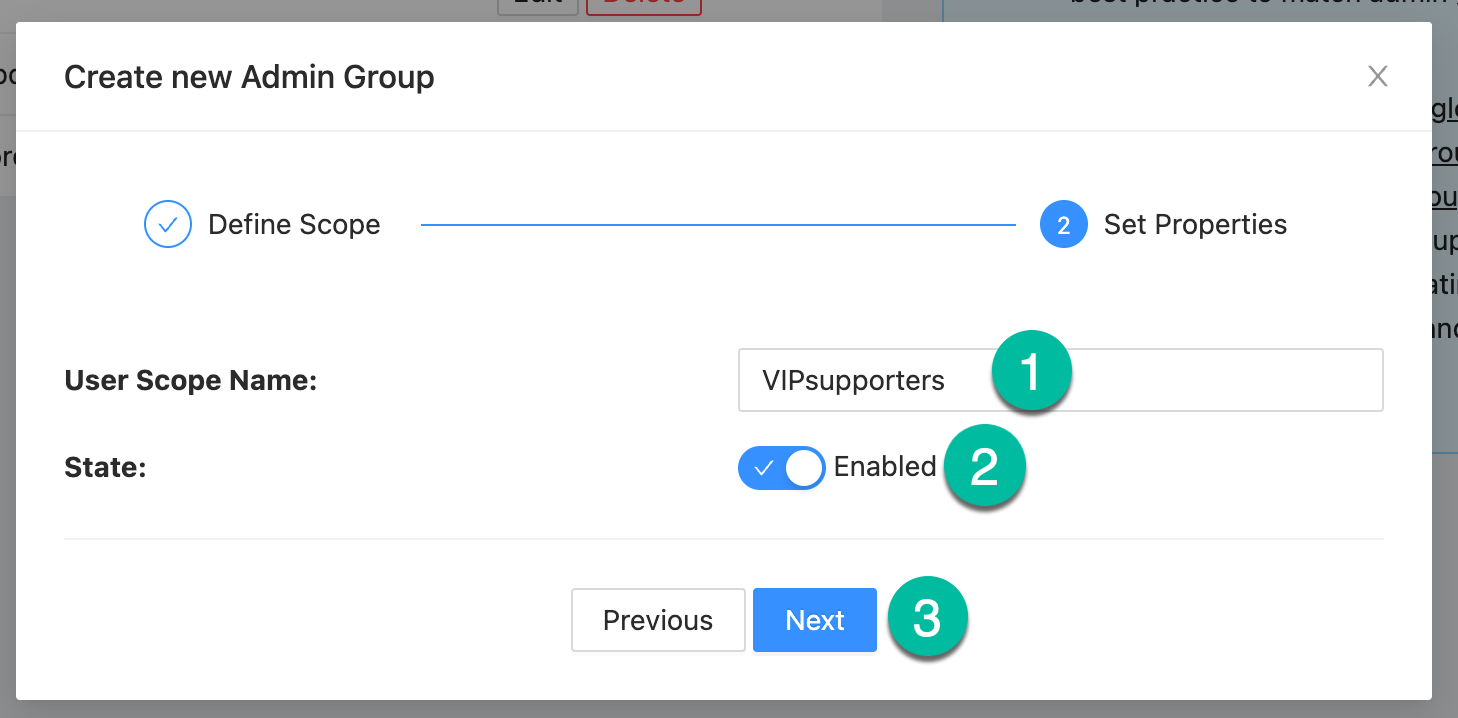Click the green badge numbered 2
The height and width of the screenshot is (718, 1458).
pyautogui.click(x=984, y=468)
